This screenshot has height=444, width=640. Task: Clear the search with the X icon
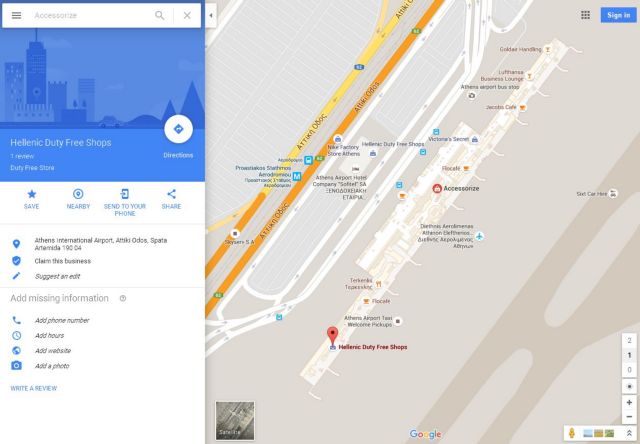(187, 16)
